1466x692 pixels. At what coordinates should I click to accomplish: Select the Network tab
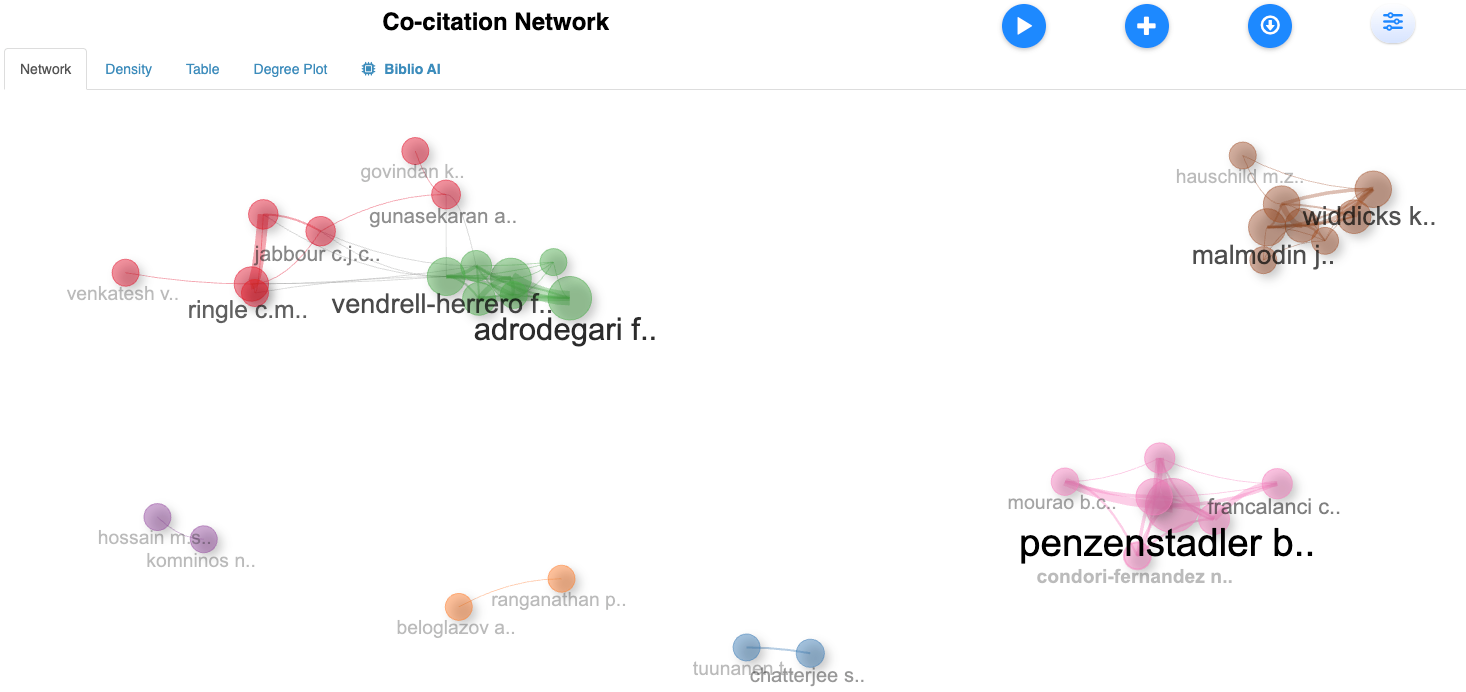coord(46,69)
